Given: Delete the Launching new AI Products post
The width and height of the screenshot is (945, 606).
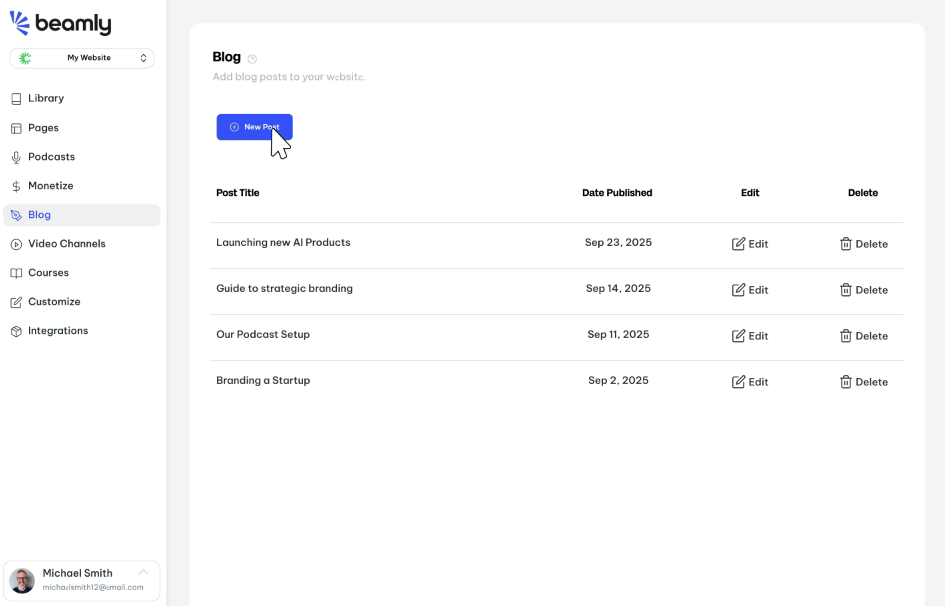Looking at the screenshot, I should pos(863,244).
